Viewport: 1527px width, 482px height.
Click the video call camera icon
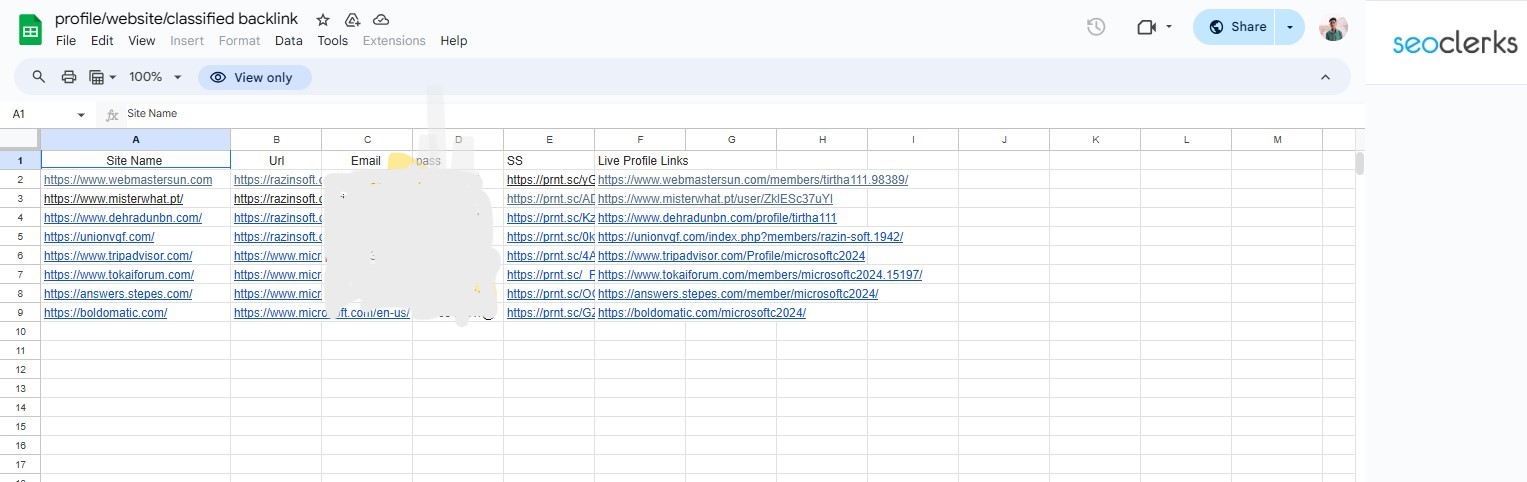coord(1146,27)
